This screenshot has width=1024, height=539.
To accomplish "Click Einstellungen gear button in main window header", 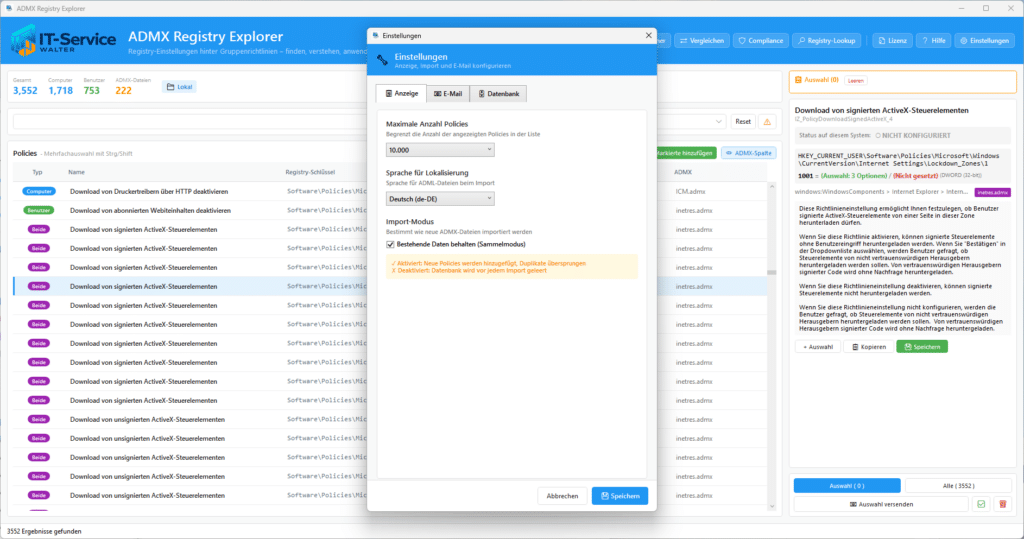I will (x=984, y=41).
